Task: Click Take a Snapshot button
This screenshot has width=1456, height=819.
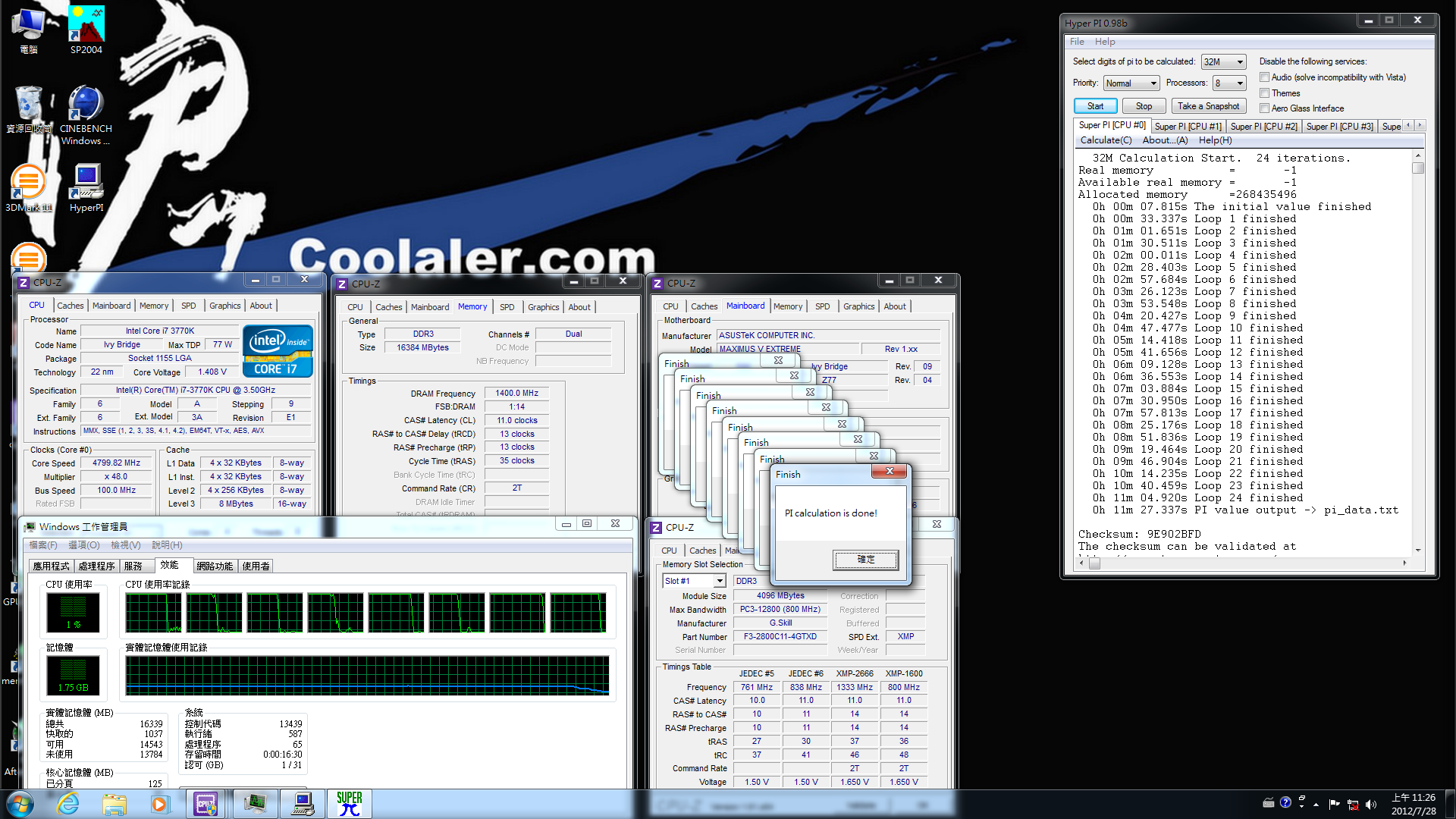Action: 1208,106
